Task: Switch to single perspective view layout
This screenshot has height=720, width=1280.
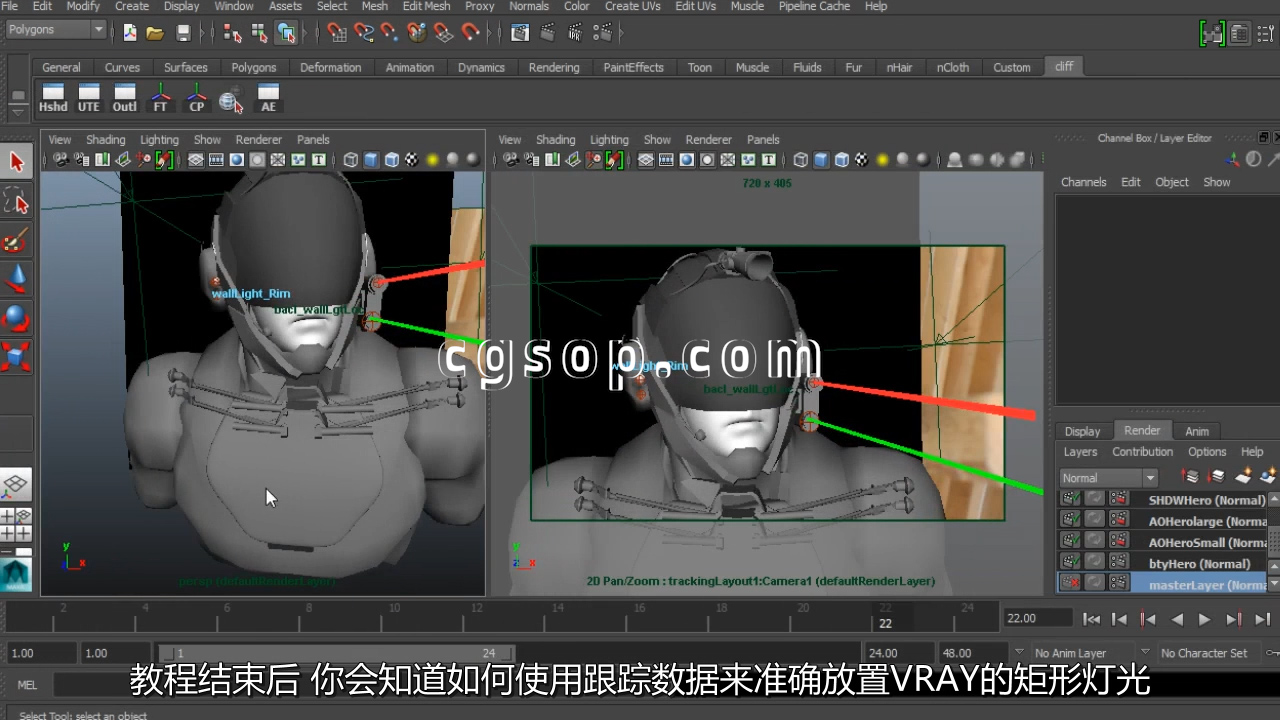Action: pos(16,486)
